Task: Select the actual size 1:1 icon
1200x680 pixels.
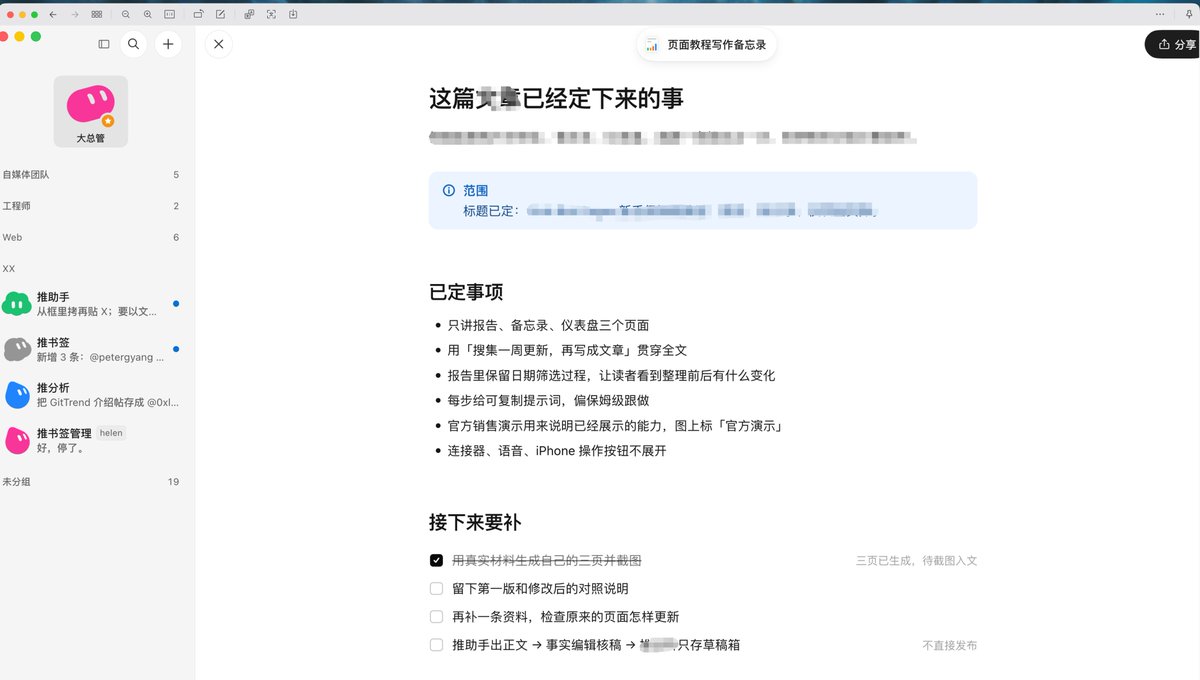Action: 170,15
